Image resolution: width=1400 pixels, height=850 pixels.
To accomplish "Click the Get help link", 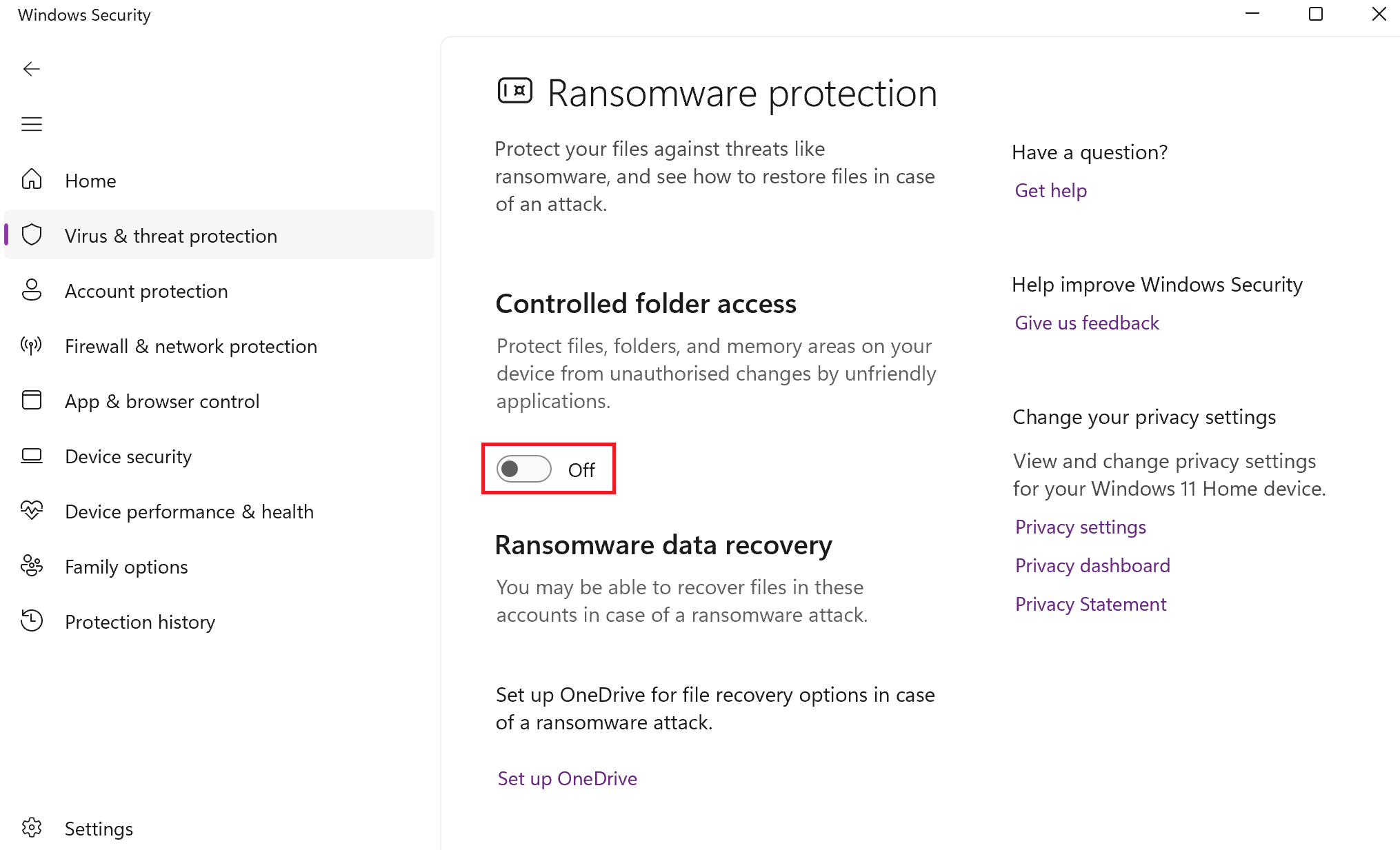I will 1050,190.
